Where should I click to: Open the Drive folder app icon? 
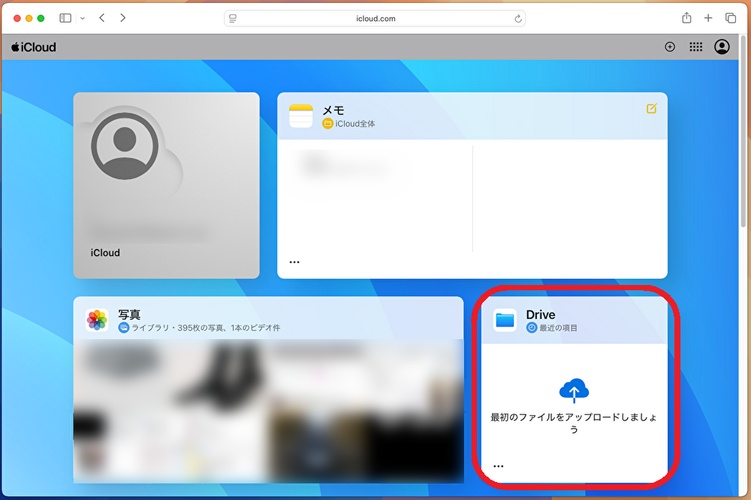(x=505, y=320)
